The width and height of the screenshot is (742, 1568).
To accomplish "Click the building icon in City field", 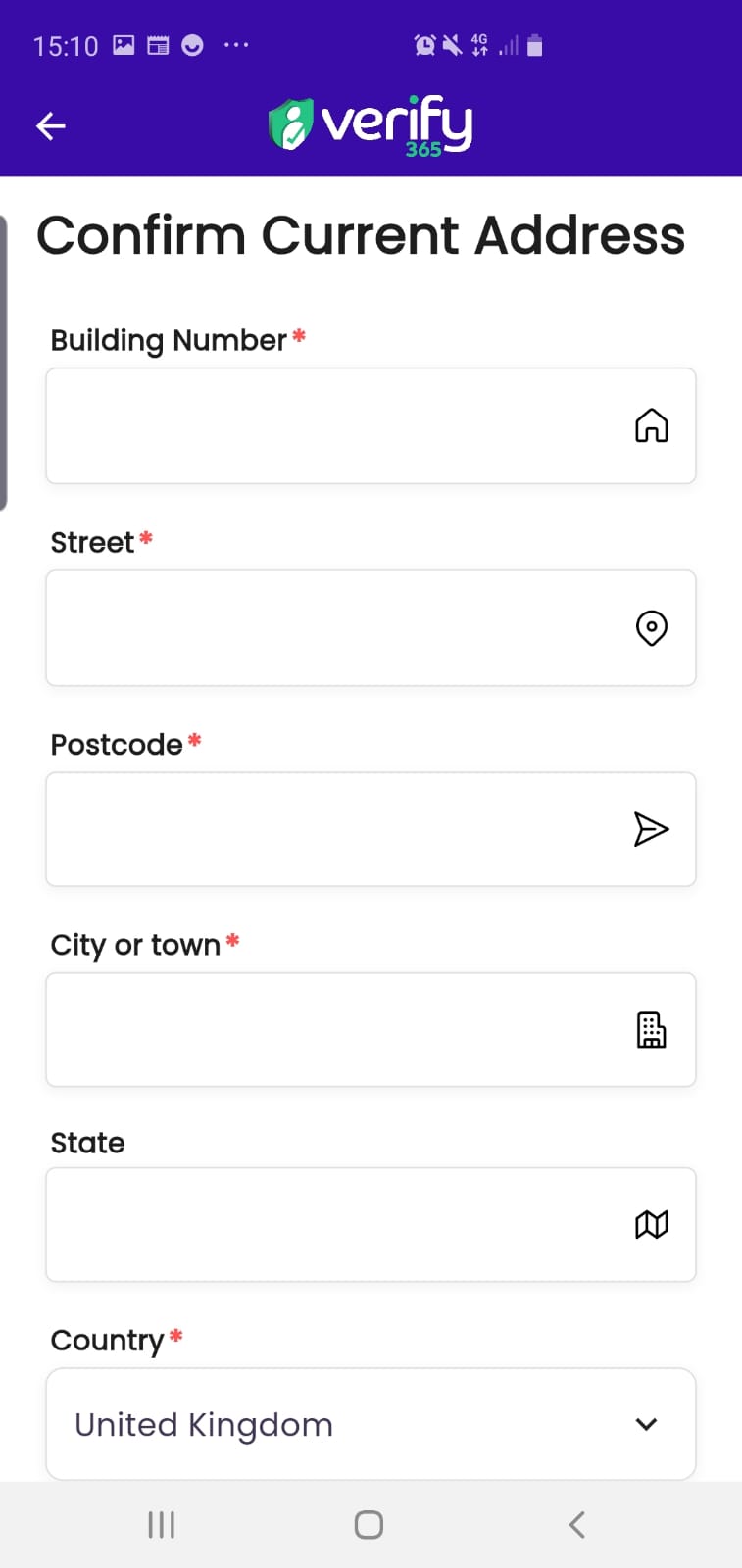I will pyautogui.click(x=651, y=1030).
